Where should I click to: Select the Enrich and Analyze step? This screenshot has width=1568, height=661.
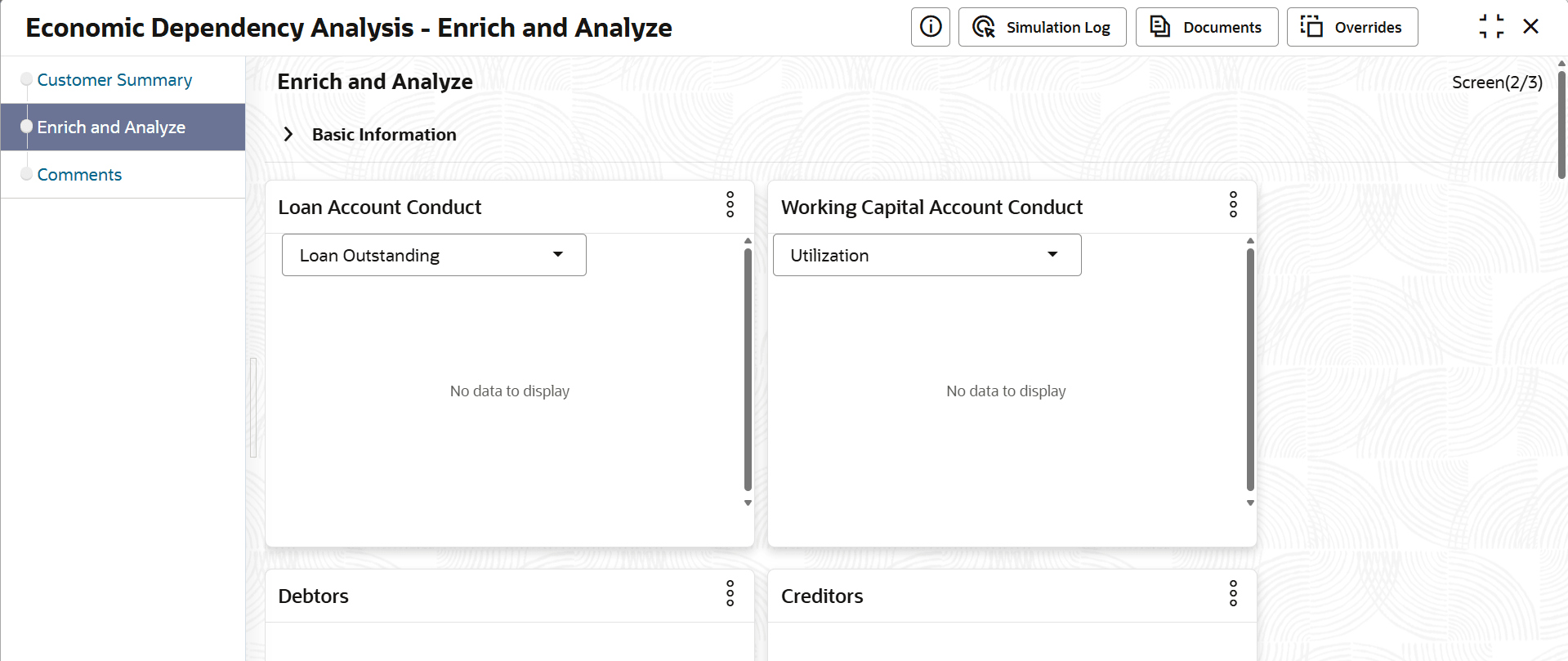click(111, 127)
